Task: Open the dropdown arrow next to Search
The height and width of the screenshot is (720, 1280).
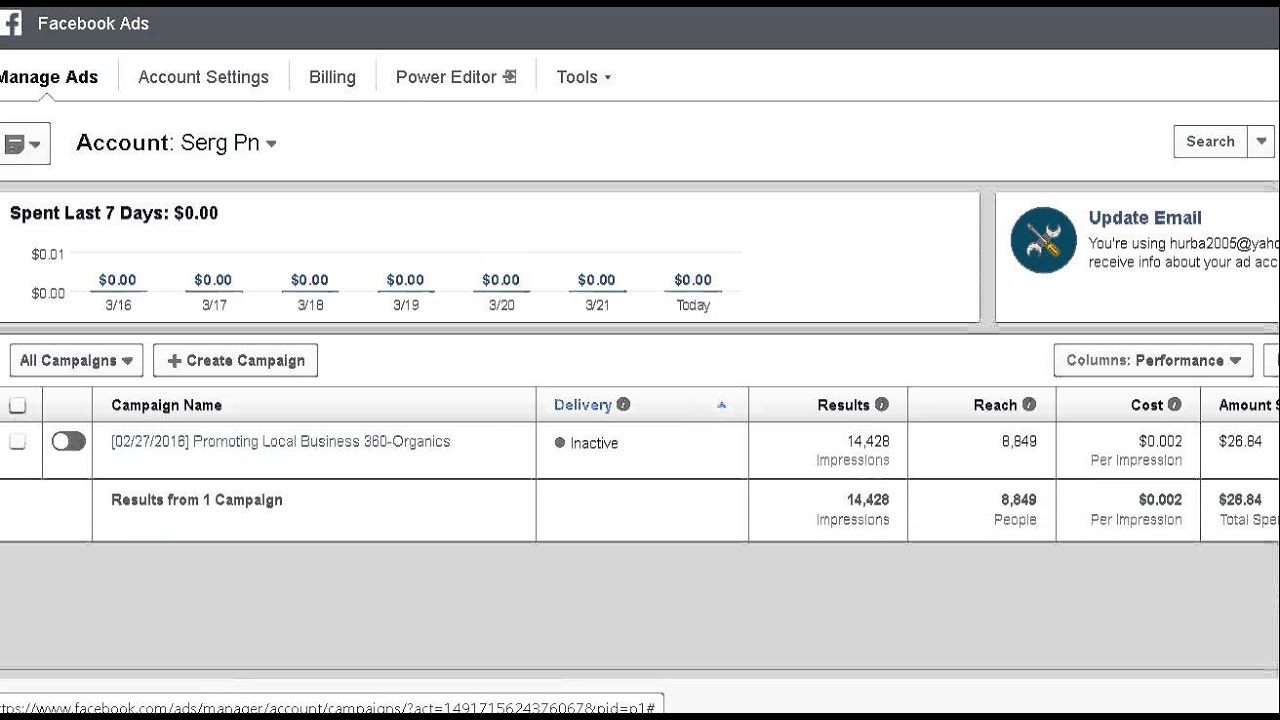Action: tap(1261, 141)
